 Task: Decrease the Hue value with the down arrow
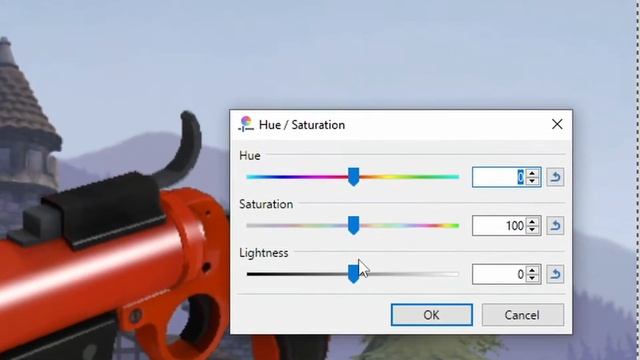532,181
